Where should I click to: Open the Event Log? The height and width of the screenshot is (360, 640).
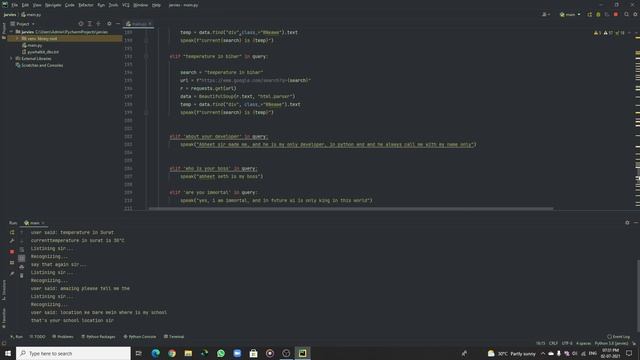(618, 337)
